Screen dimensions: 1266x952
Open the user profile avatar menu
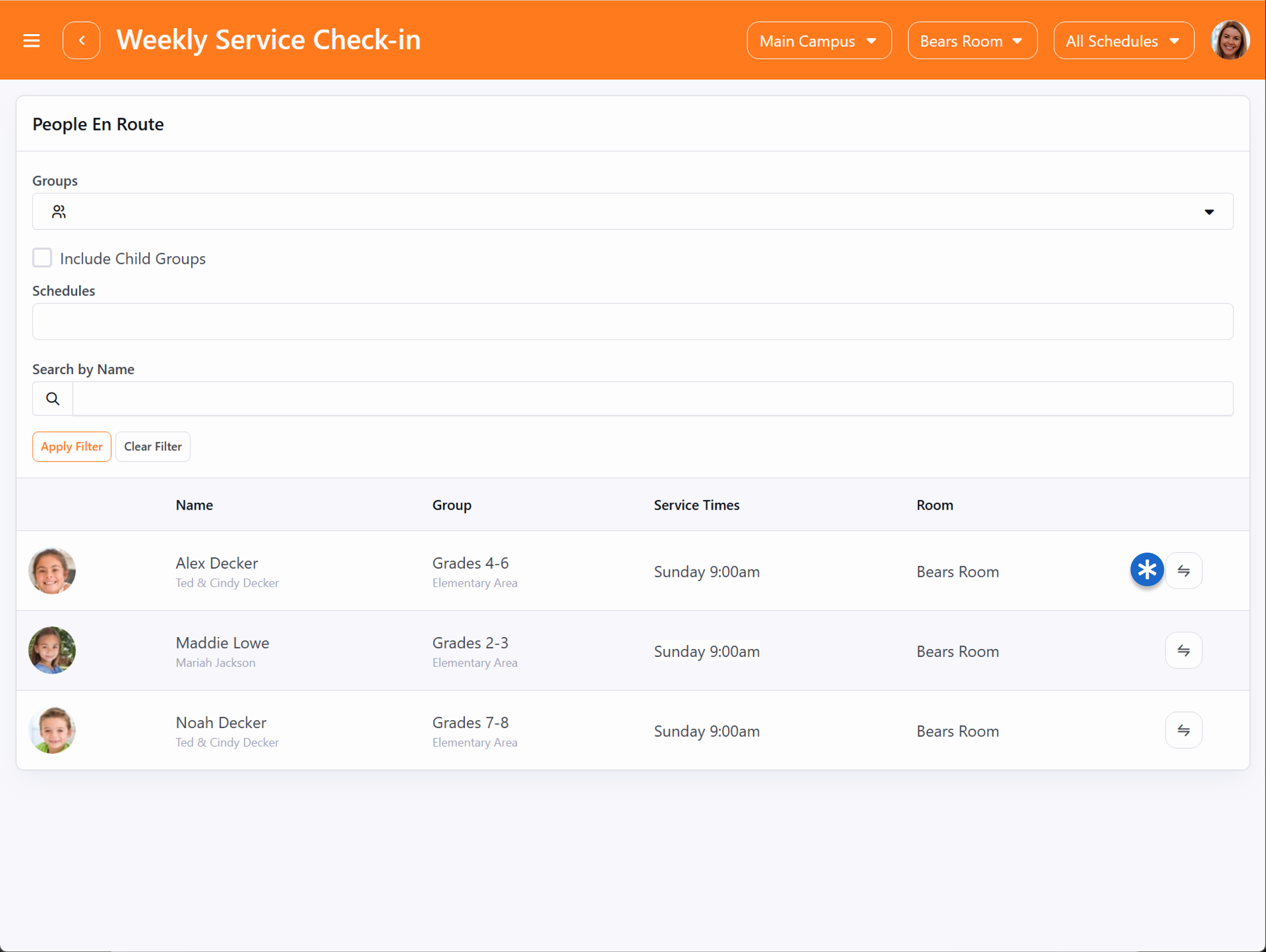click(x=1229, y=41)
